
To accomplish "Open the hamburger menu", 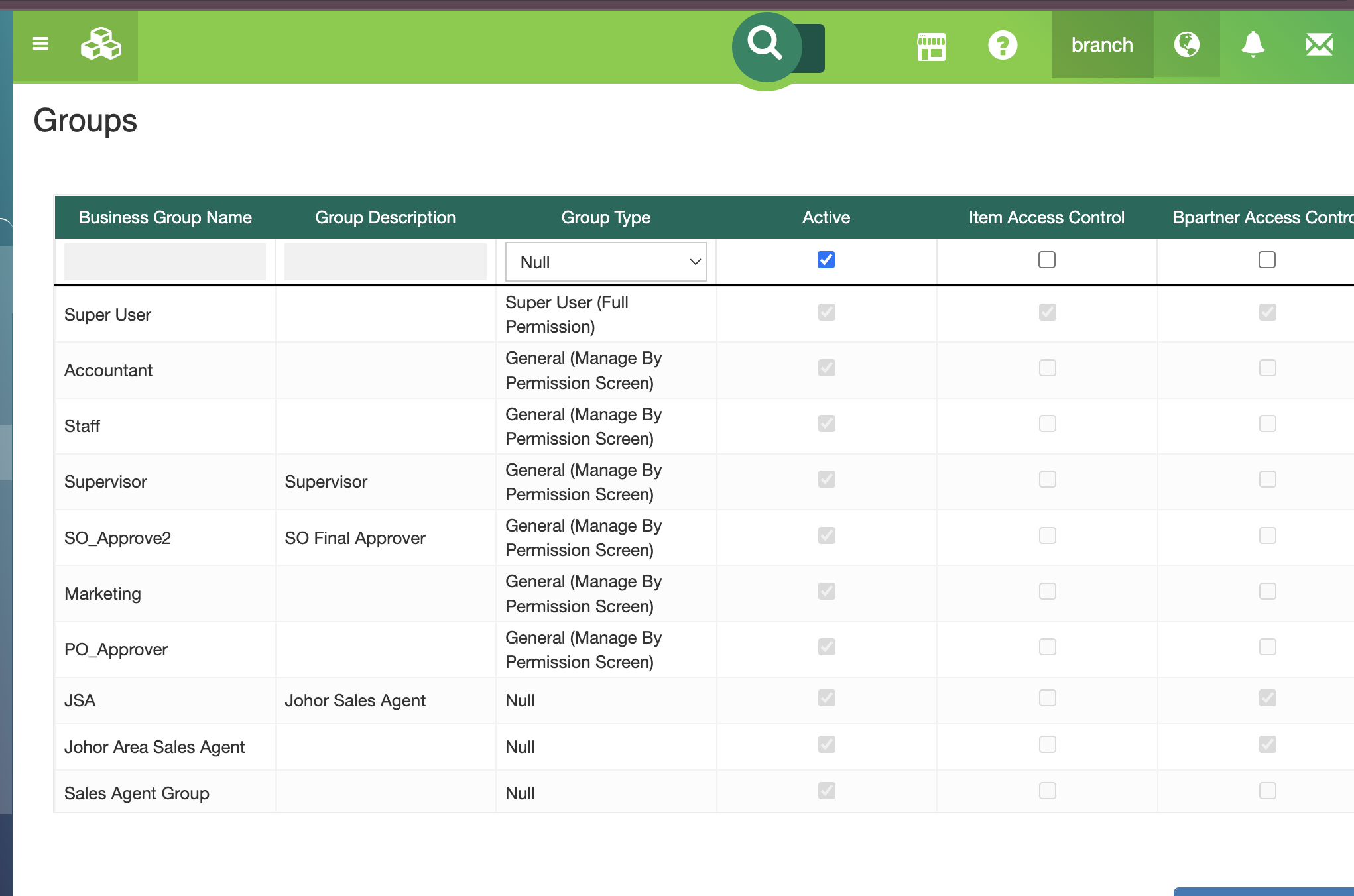I will point(40,44).
